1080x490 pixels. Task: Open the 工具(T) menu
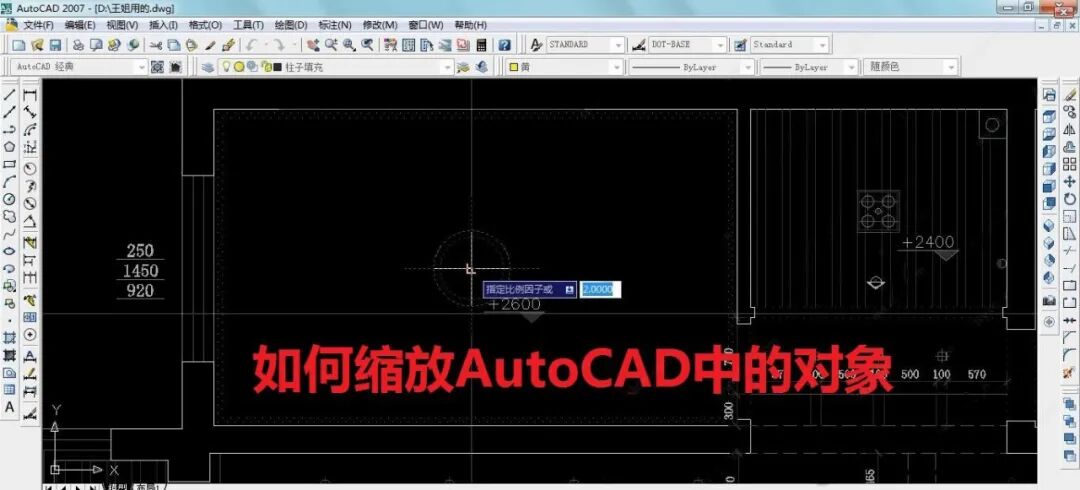(x=248, y=25)
